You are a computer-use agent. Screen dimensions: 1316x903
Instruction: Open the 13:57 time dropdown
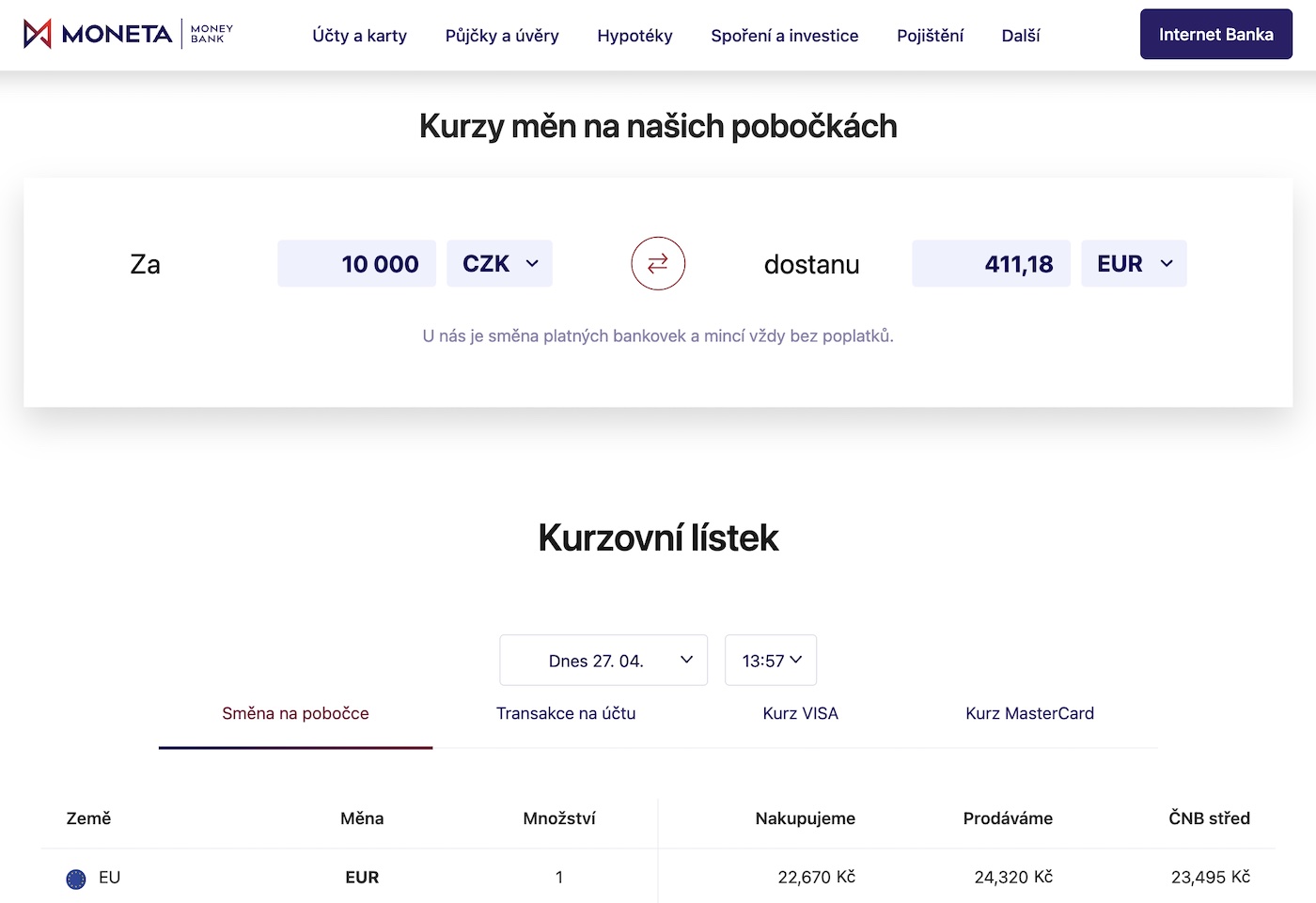click(770, 660)
